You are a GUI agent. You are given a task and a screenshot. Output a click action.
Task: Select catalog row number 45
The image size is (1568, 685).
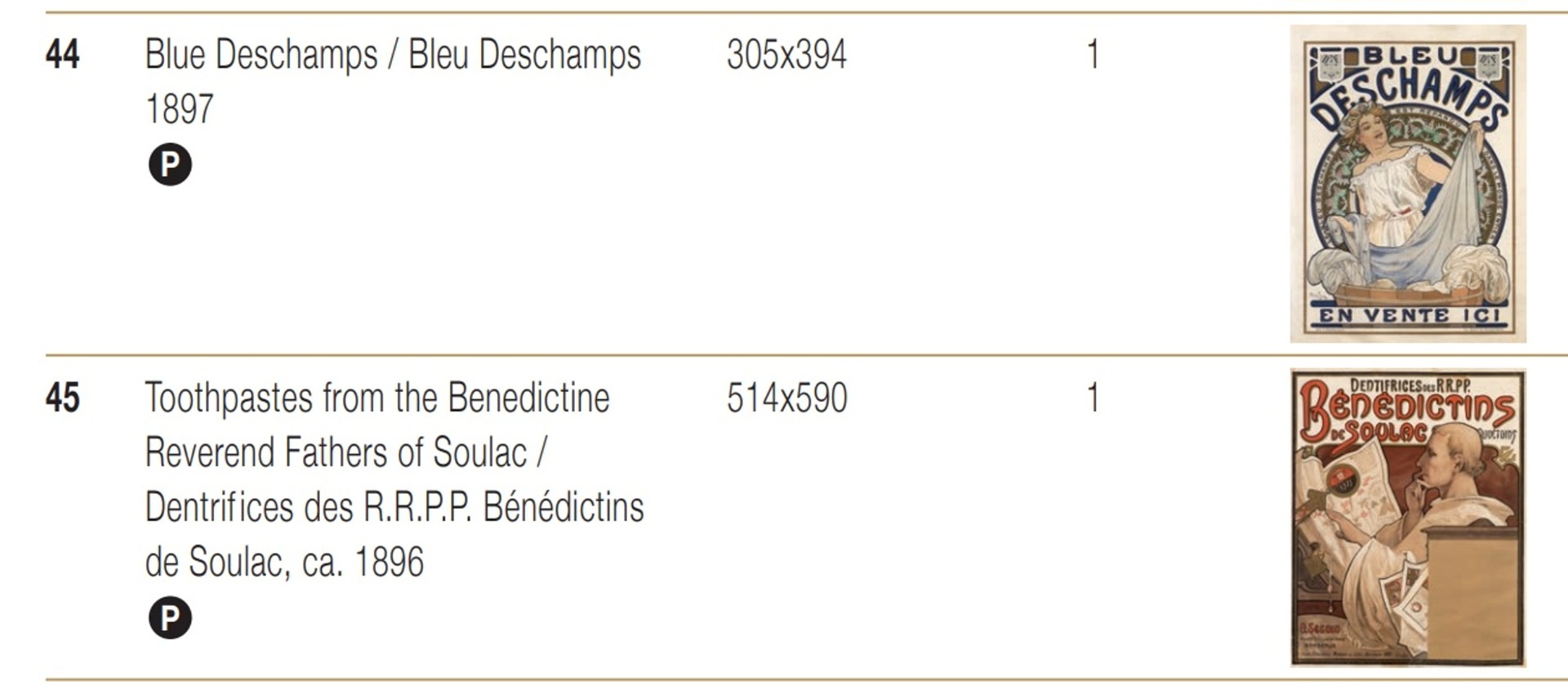[62, 399]
